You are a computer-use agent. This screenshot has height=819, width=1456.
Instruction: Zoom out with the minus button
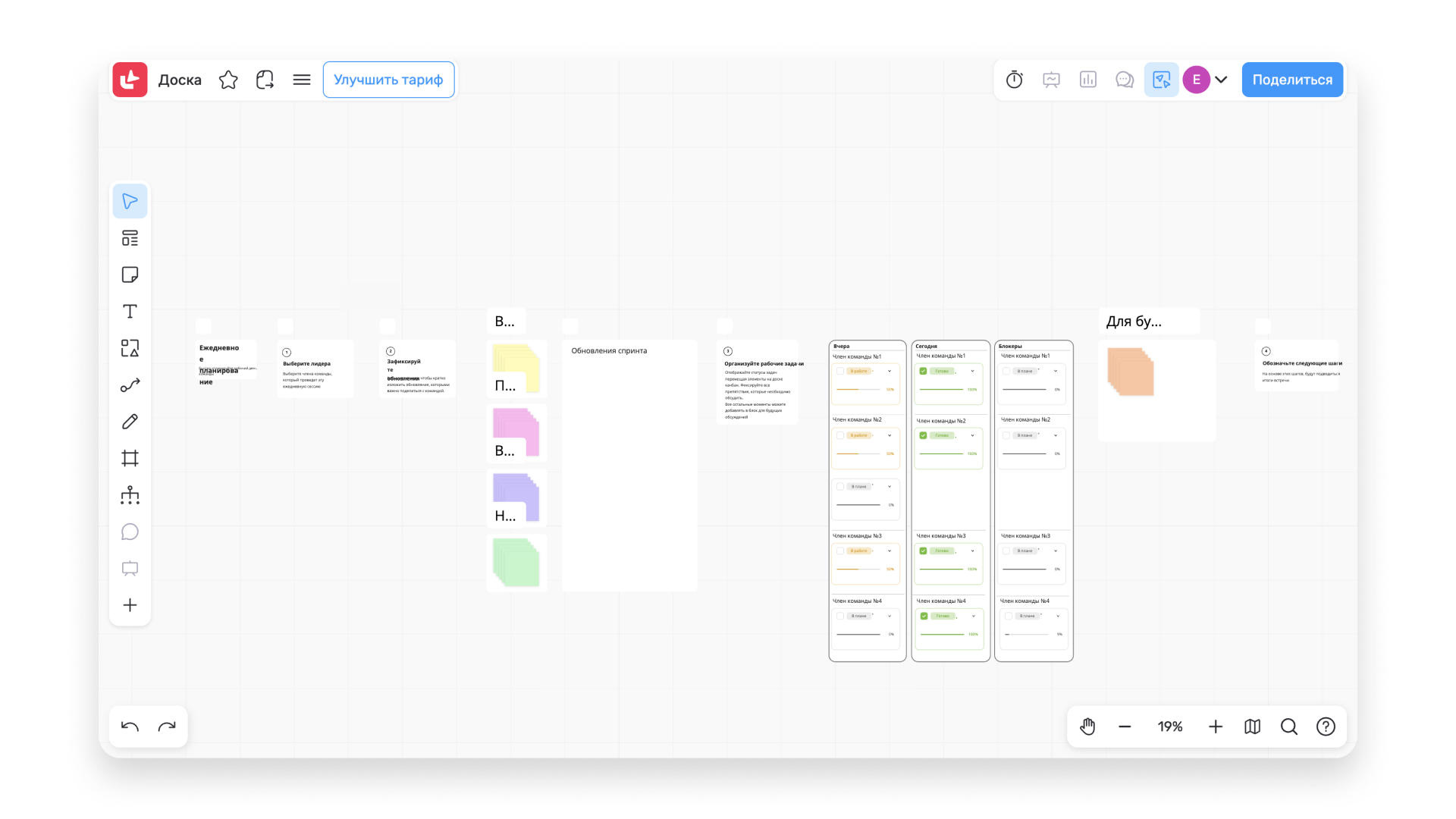tap(1125, 726)
